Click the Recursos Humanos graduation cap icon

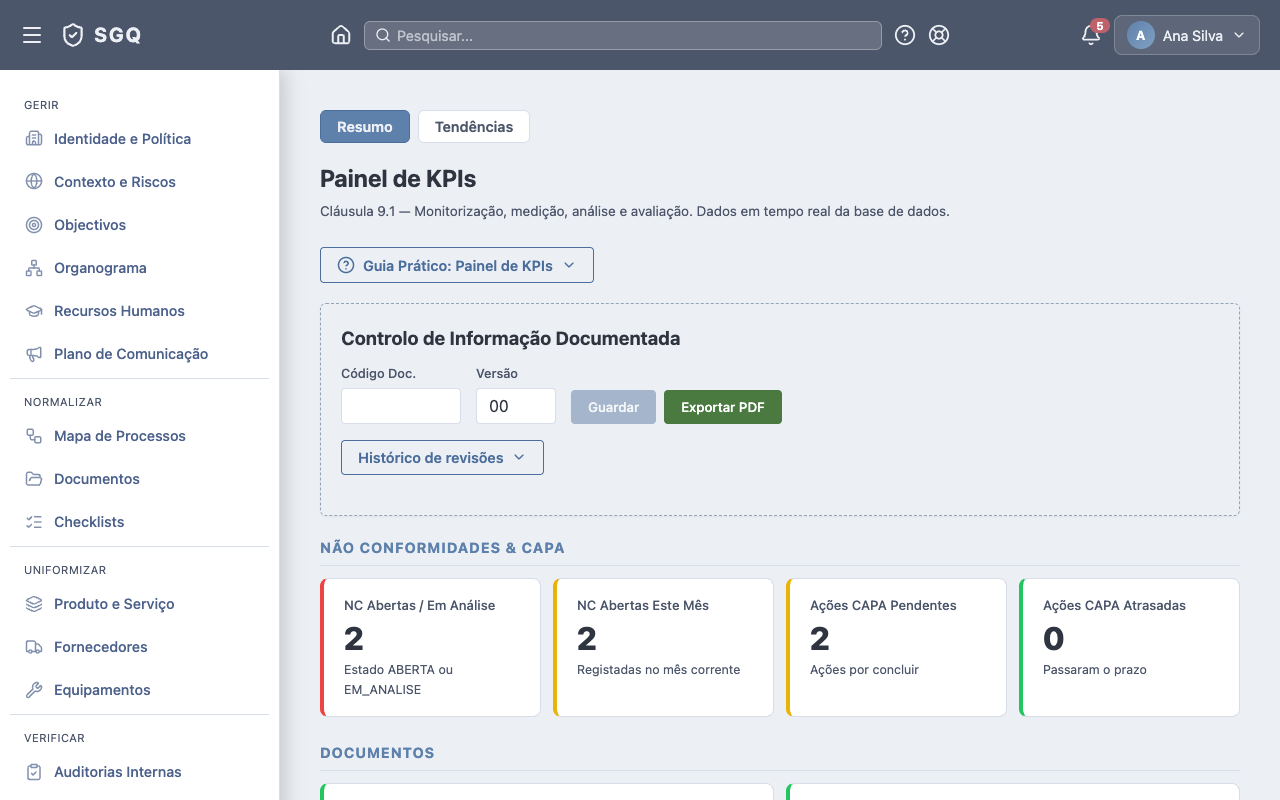[x=34, y=311]
